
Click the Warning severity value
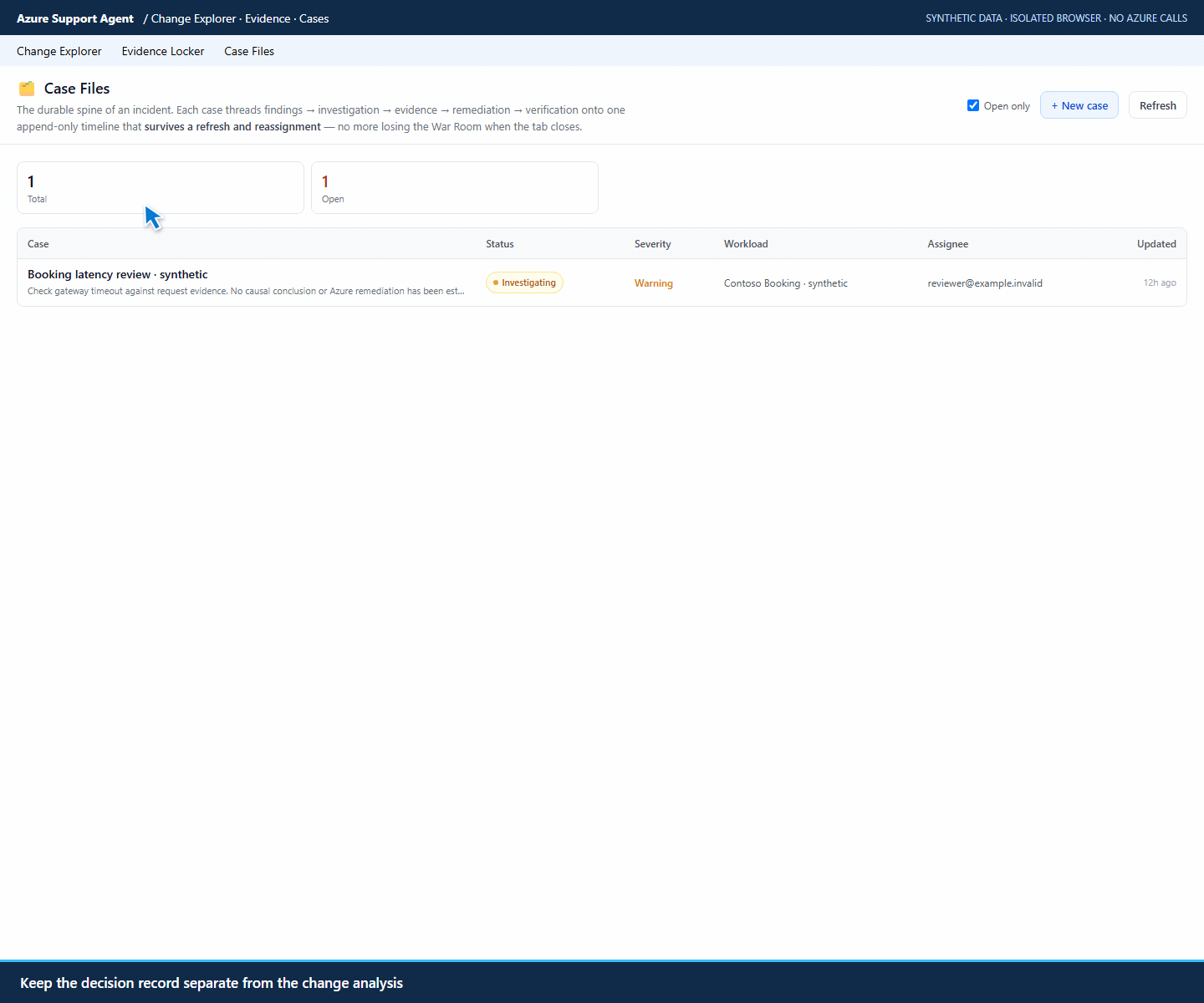(x=654, y=283)
